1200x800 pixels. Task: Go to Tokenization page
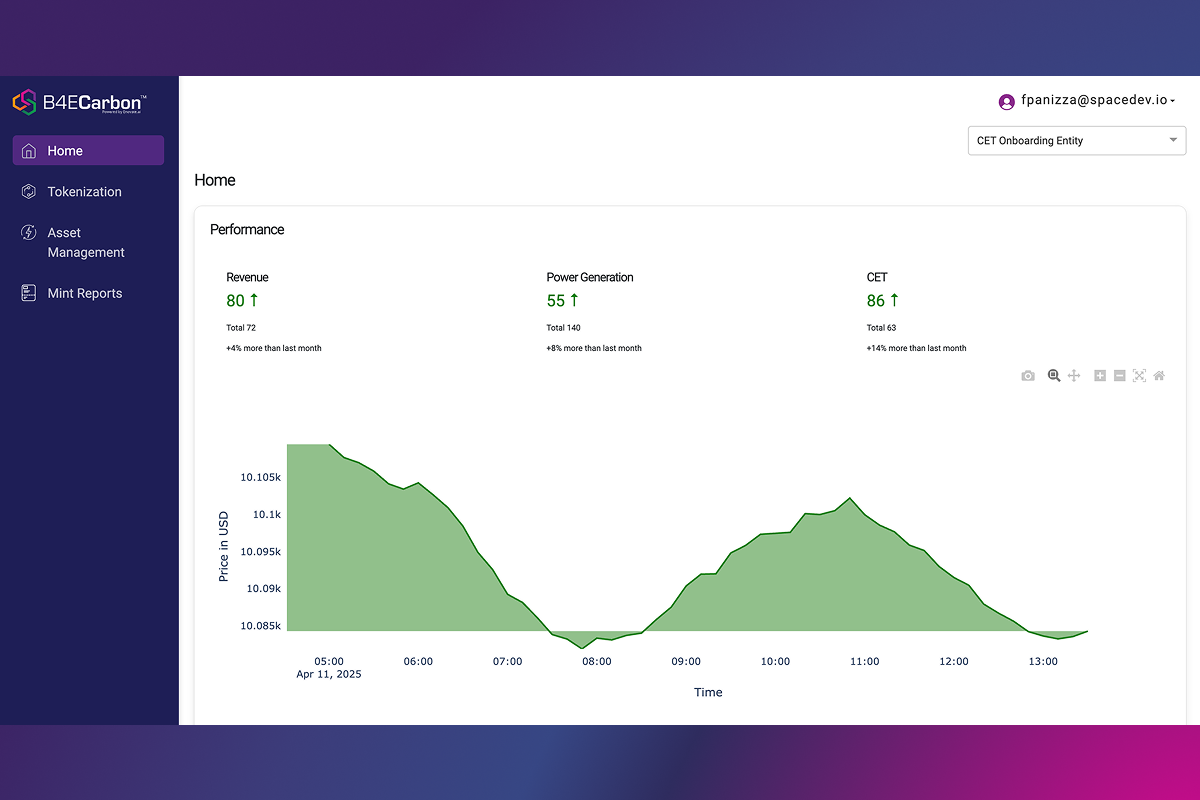pyautogui.click(x=85, y=192)
